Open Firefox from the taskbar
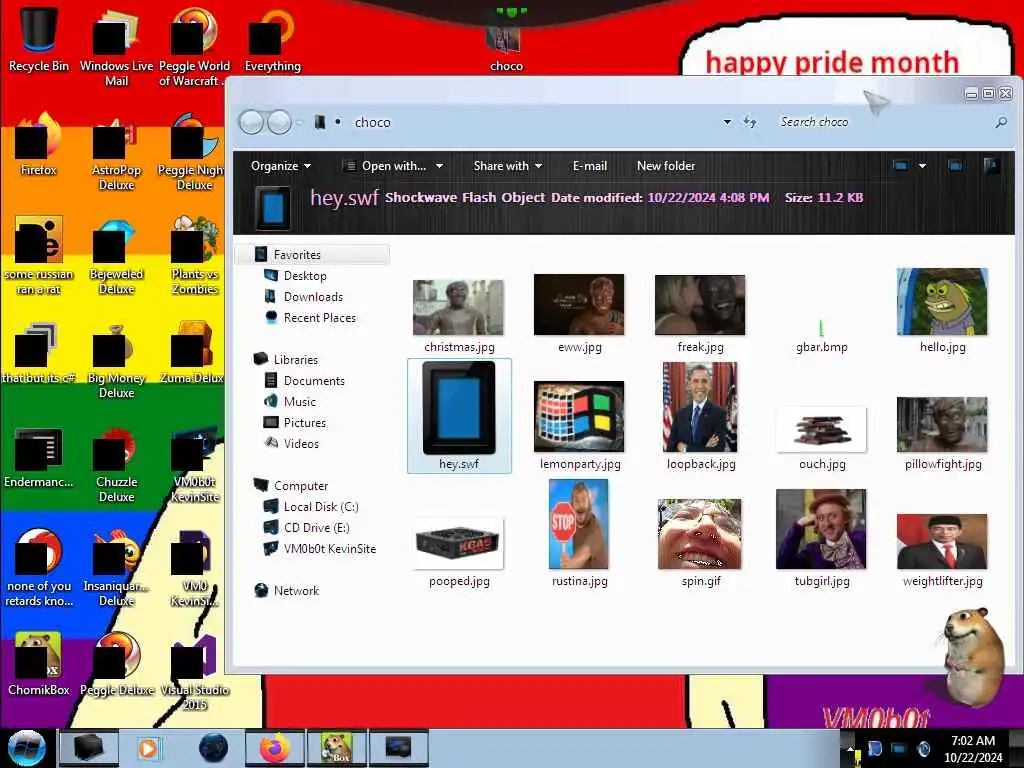 274,748
